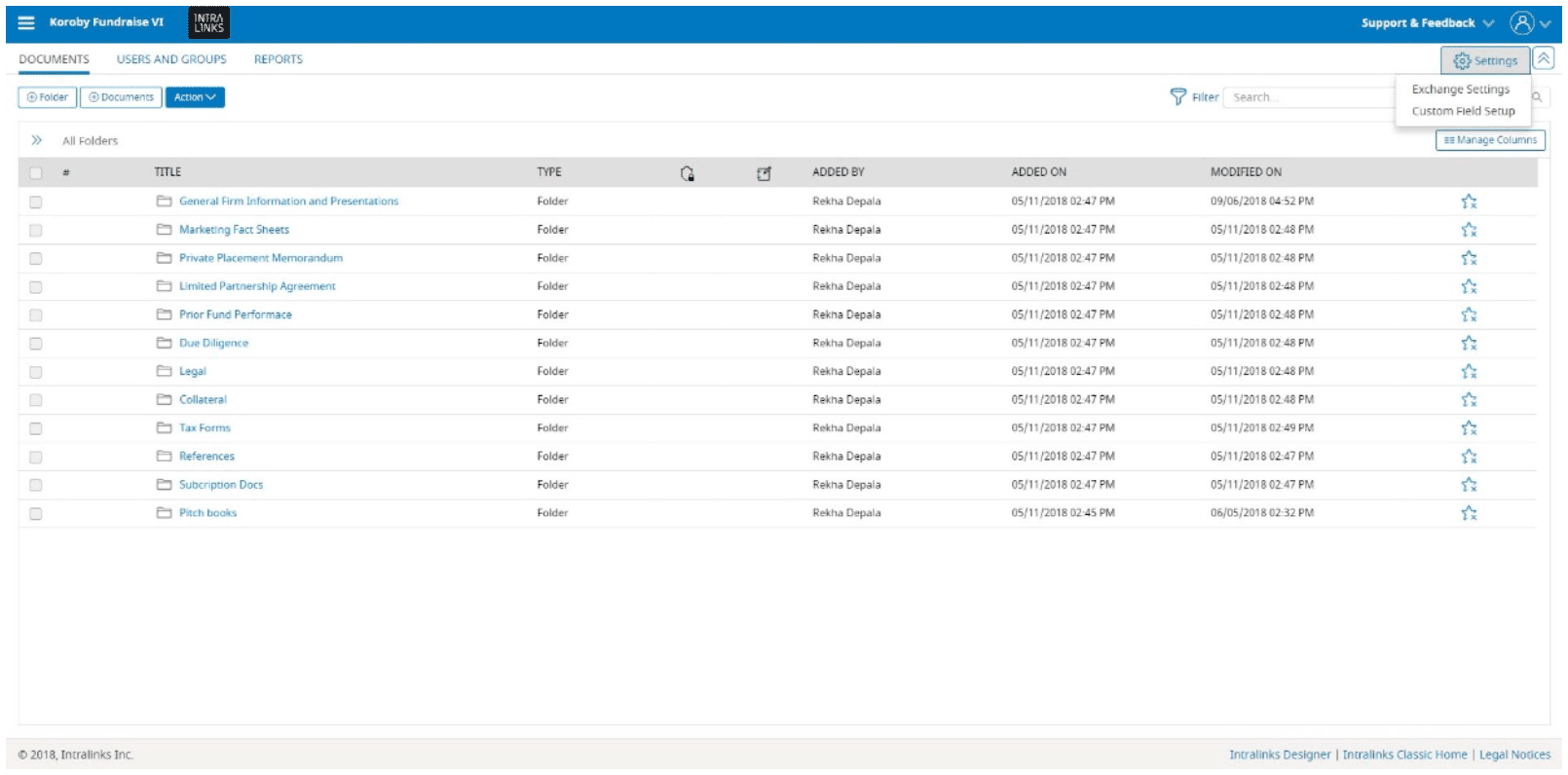Click the Settings gear button
Screen dimensions: 1568x775
coord(1485,60)
